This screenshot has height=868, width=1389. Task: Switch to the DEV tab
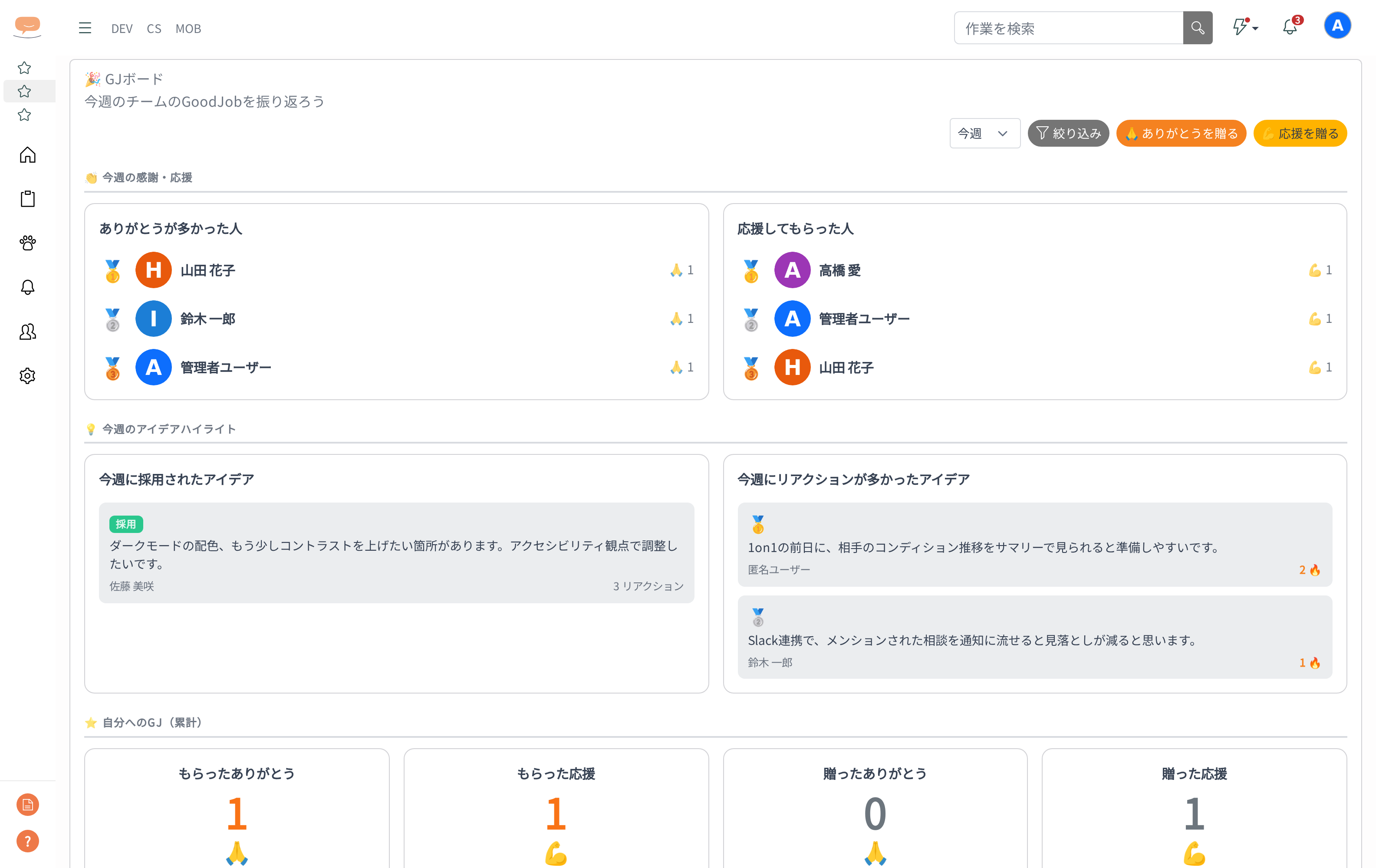122,29
